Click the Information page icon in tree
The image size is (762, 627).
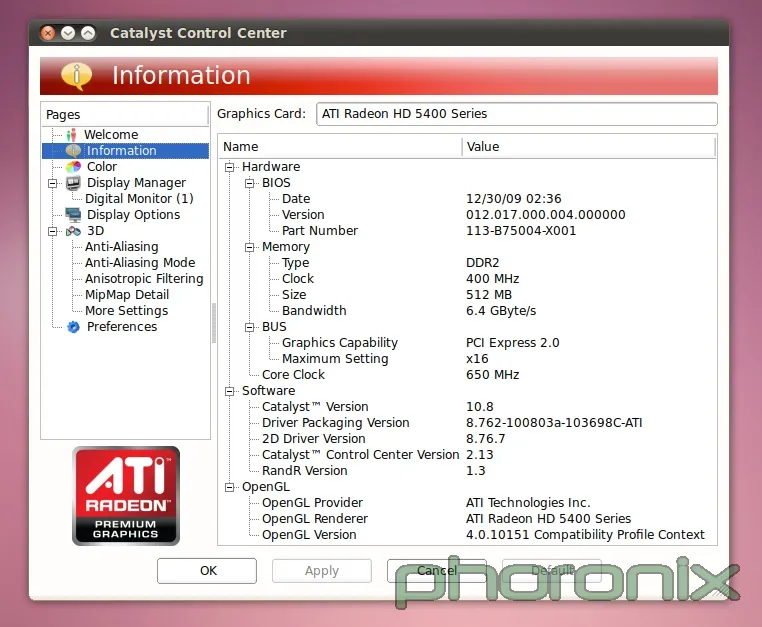pos(73,151)
